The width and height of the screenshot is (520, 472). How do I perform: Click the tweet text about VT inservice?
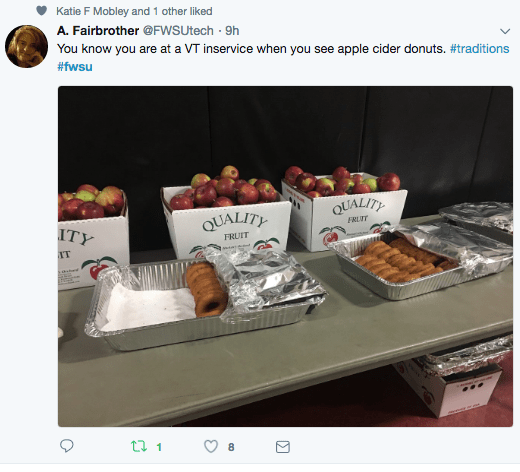coord(251,49)
